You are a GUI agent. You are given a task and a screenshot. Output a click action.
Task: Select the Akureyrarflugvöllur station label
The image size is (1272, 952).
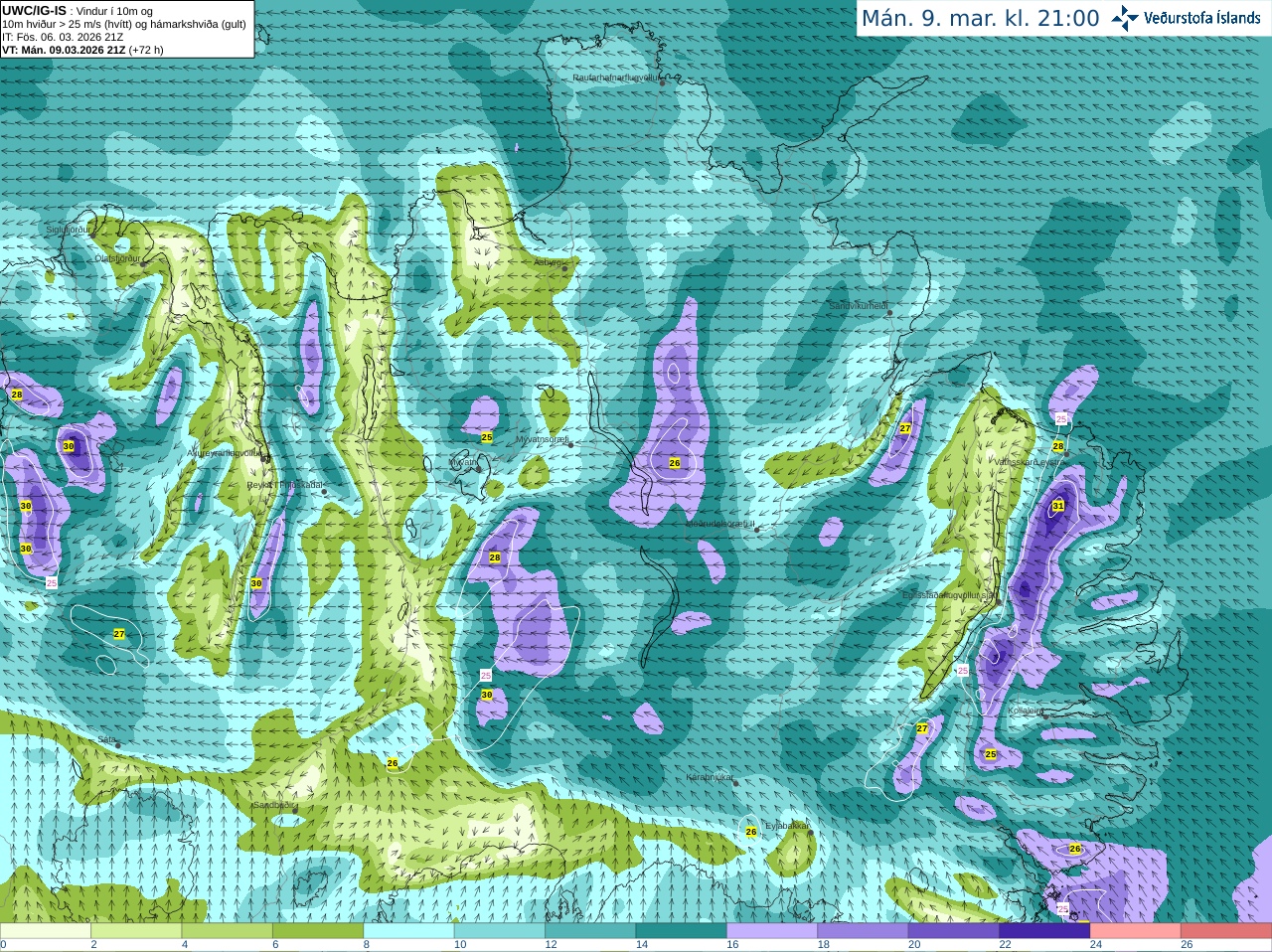226,452
